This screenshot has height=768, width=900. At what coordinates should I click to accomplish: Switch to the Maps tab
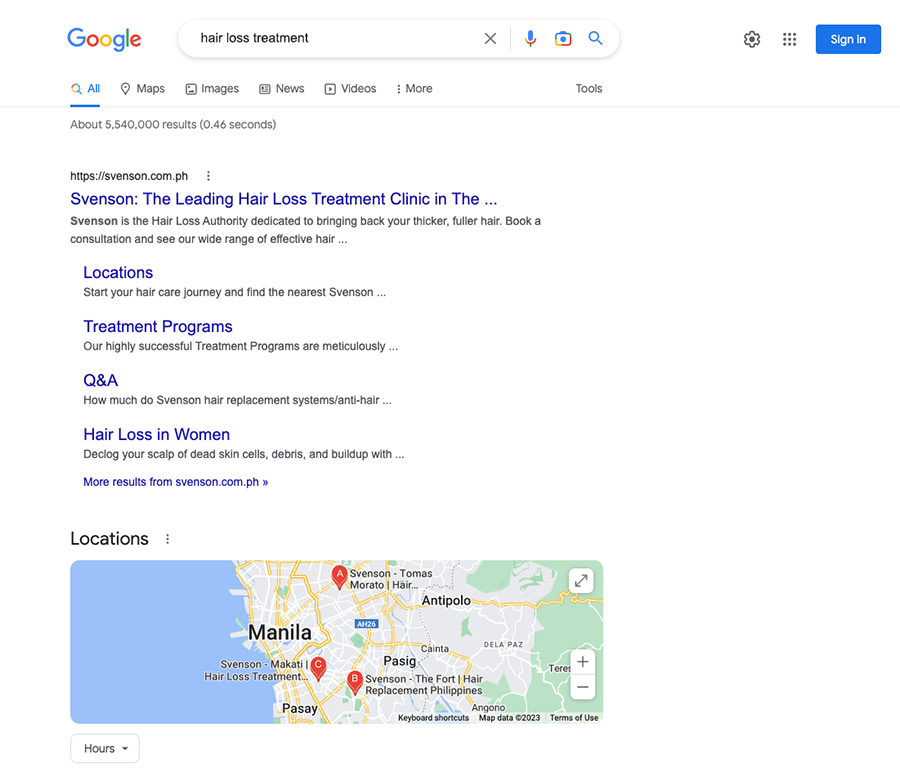point(142,89)
